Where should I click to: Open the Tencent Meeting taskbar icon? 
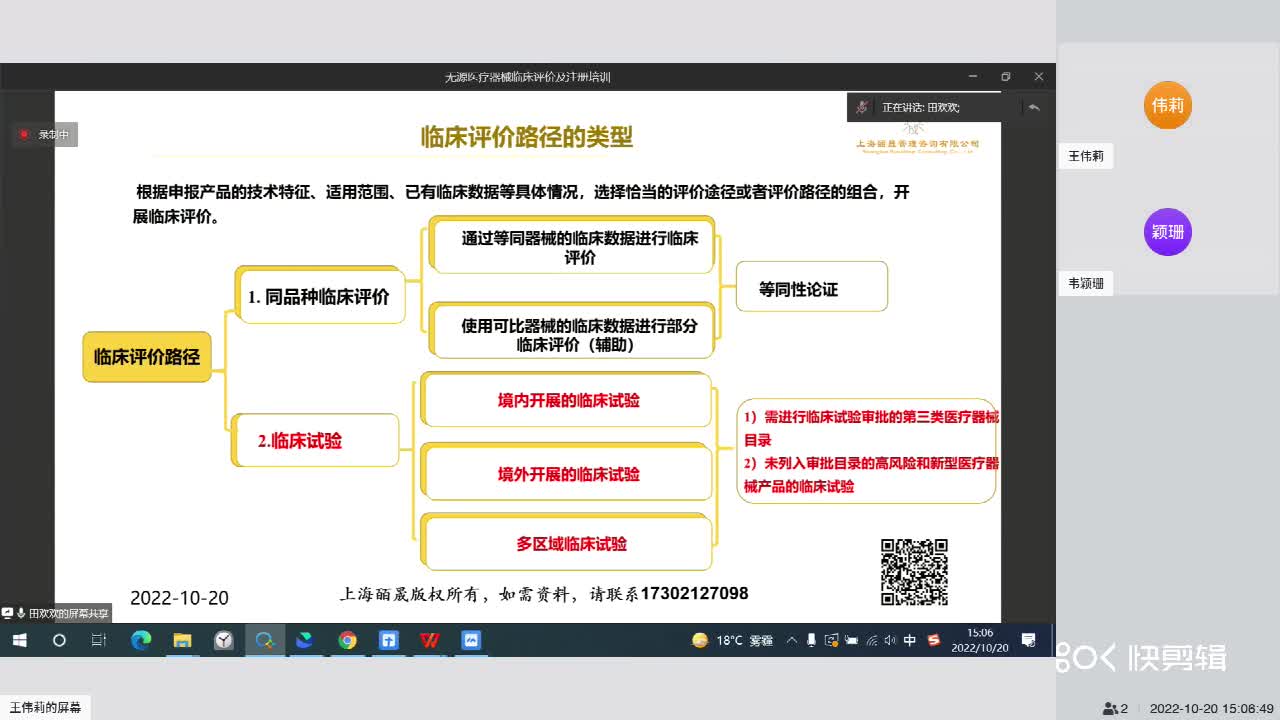(303, 640)
